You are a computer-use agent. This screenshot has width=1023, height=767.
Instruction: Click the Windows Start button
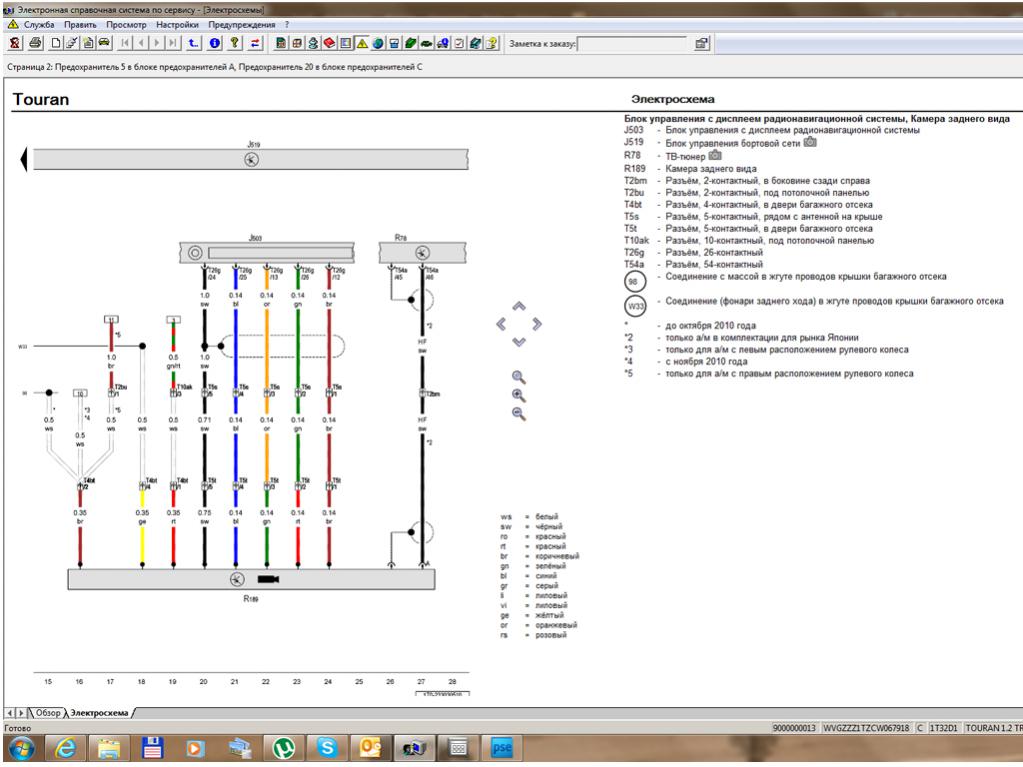[21, 748]
